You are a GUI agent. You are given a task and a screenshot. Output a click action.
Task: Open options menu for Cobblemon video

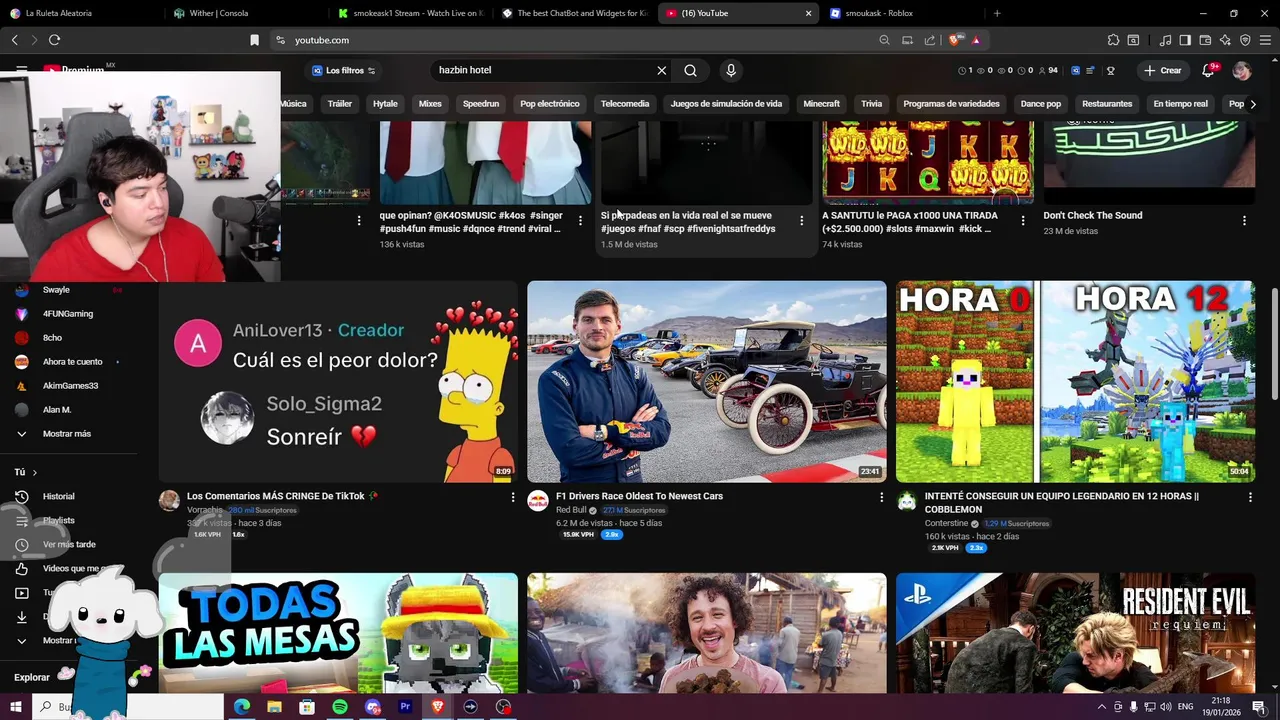(1250, 497)
